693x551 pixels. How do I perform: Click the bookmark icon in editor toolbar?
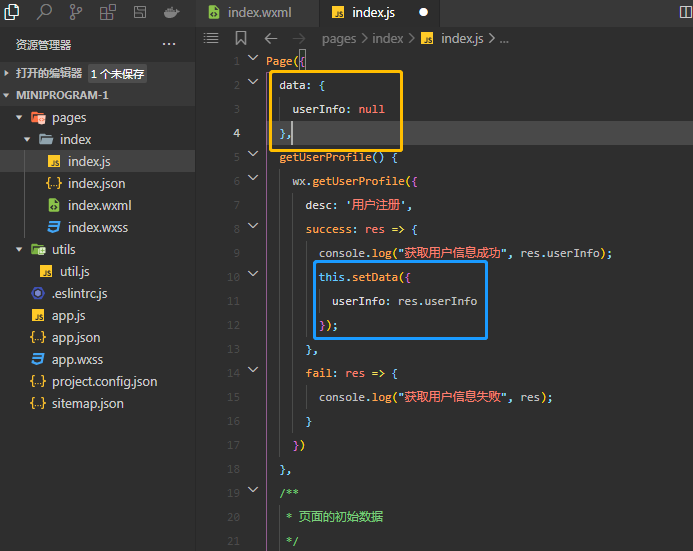[x=240, y=38]
